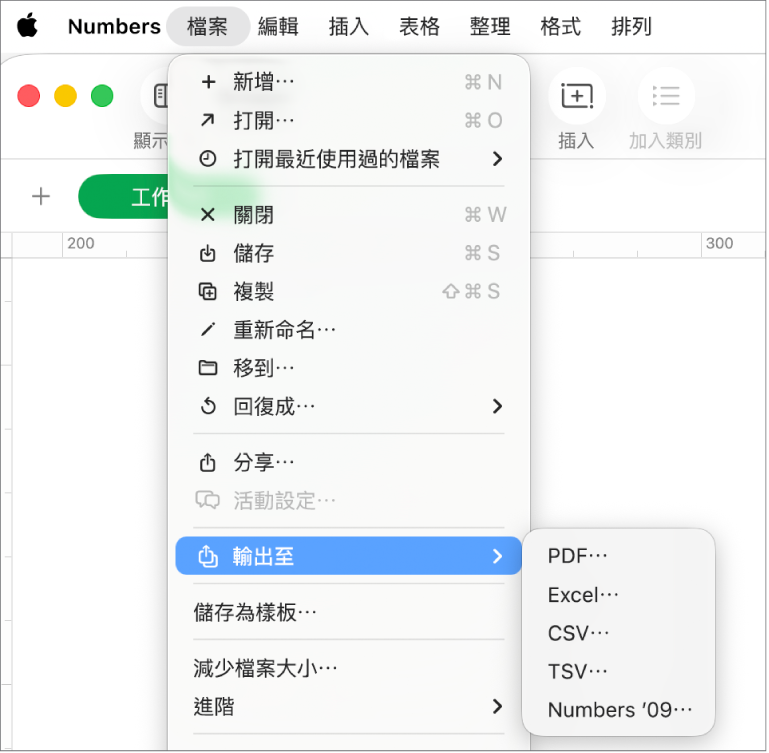Open the 編輯 menu
The width and height of the screenshot is (769, 753).
[x=278, y=26]
